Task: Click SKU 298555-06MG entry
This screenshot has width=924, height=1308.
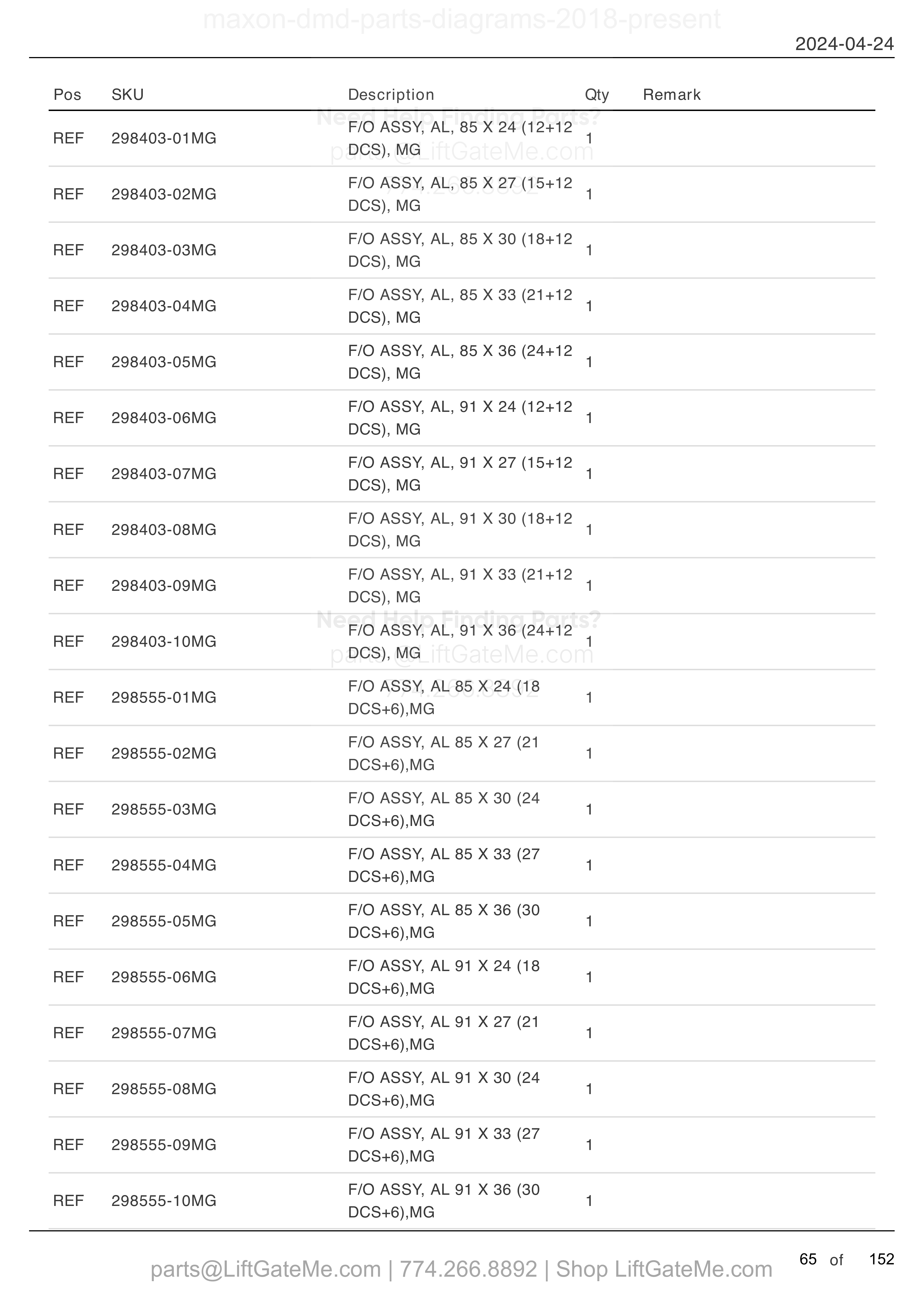Action: (164, 977)
